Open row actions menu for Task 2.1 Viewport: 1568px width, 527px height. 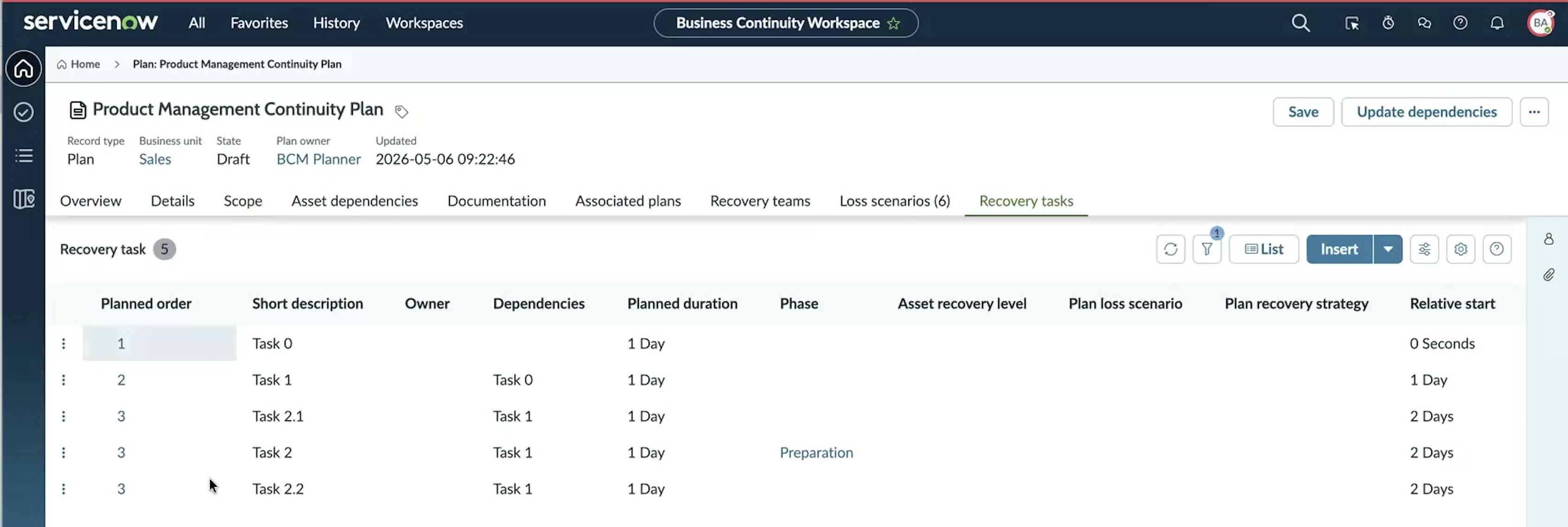coord(64,417)
